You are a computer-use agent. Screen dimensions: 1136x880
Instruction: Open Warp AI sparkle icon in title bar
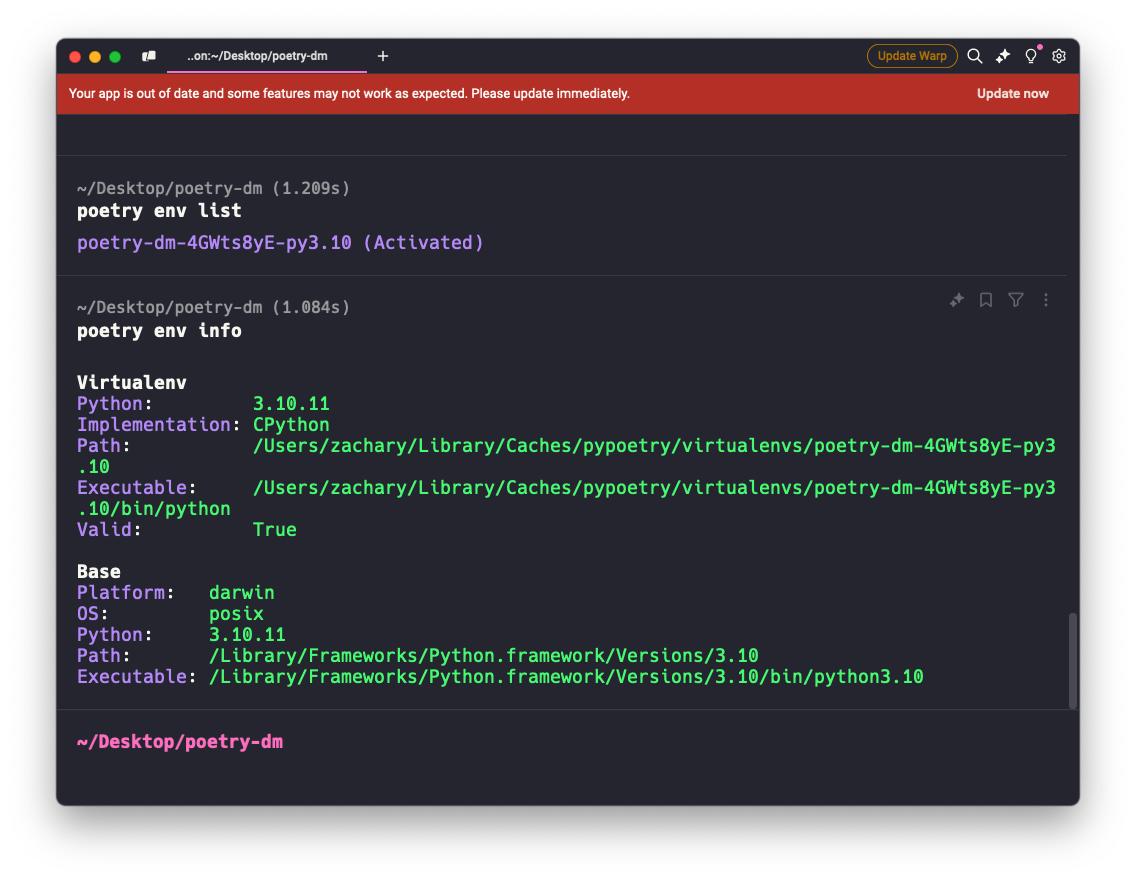tap(1003, 56)
